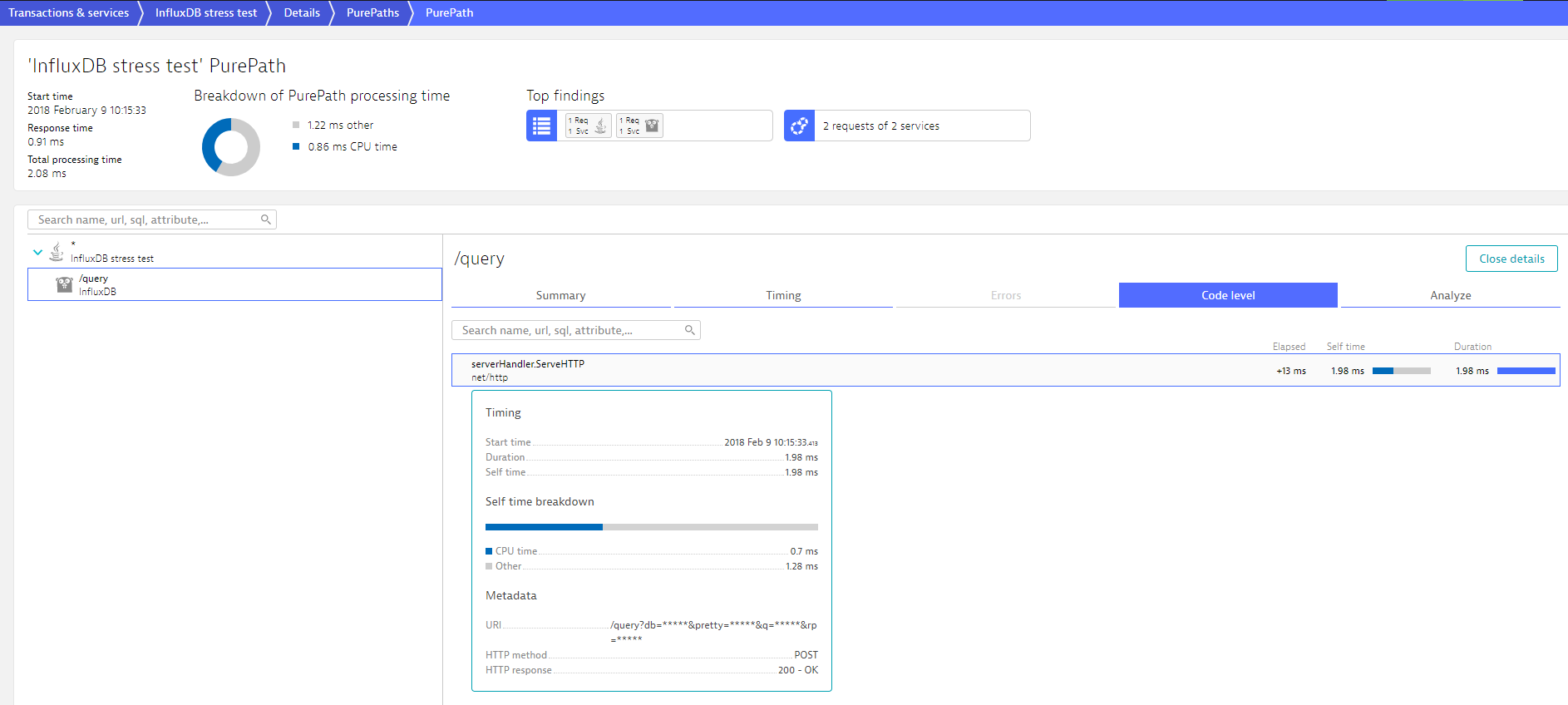Viewport: 1568px width, 705px height.
Task: Select the /query InfluxDB tree row
Action: (234, 284)
